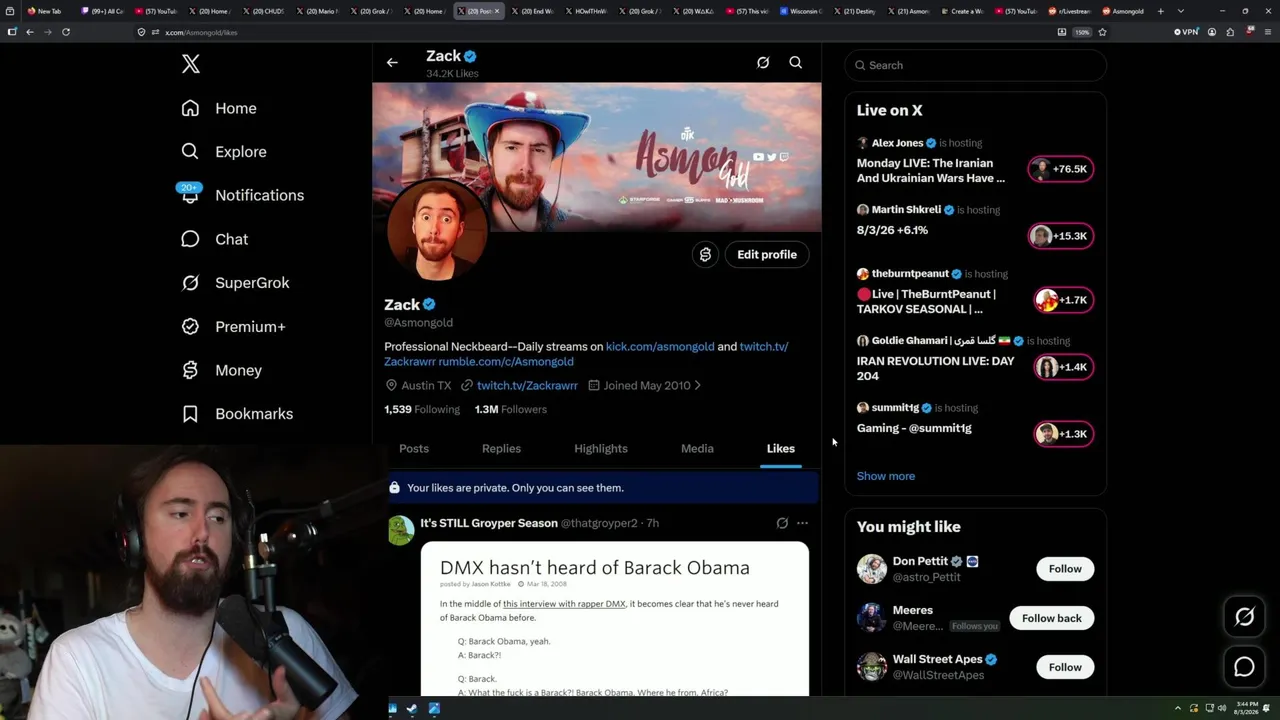The width and height of the screenshot is (1280, 720).
Task: Switch to the Wisconsin browser tab
Action: pos(804,11)
